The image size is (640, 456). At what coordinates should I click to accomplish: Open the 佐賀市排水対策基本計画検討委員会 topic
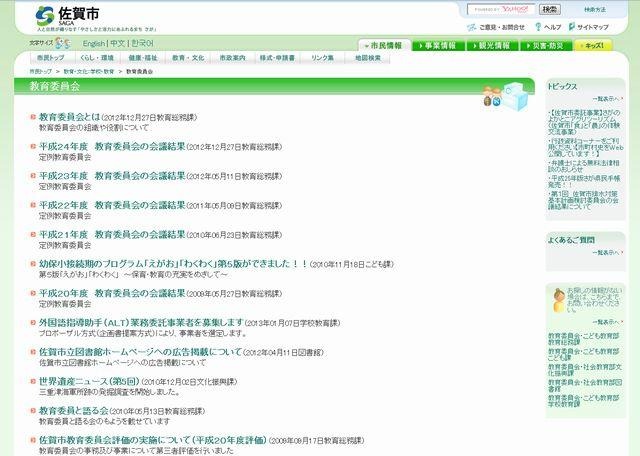(x=583, y=200)
